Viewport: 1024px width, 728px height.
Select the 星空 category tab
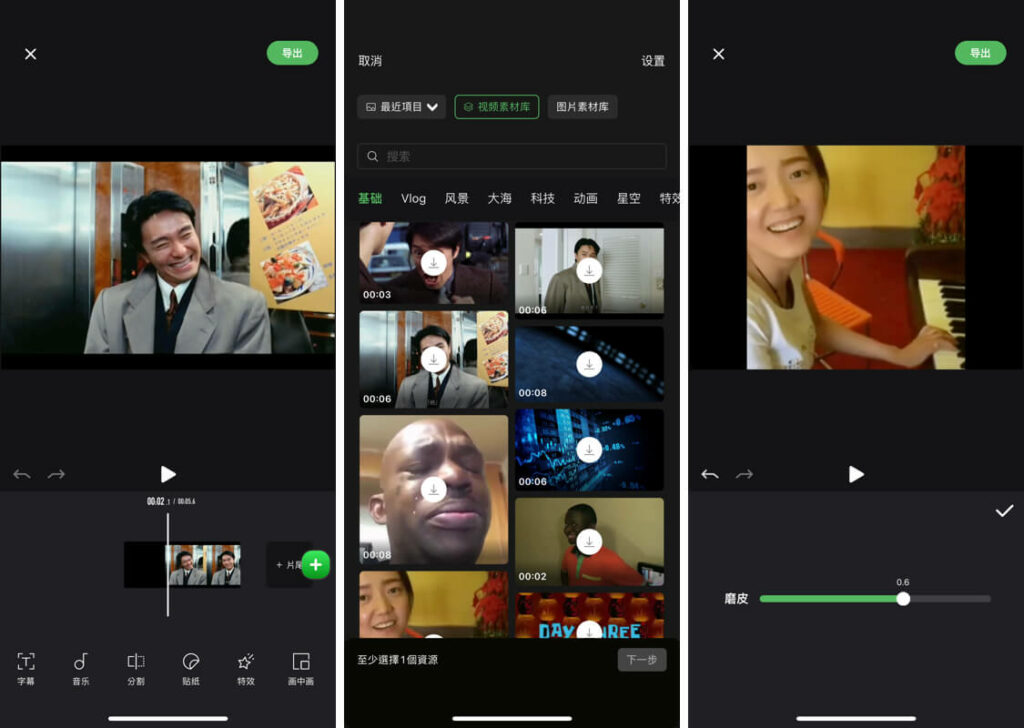[629, 198]
